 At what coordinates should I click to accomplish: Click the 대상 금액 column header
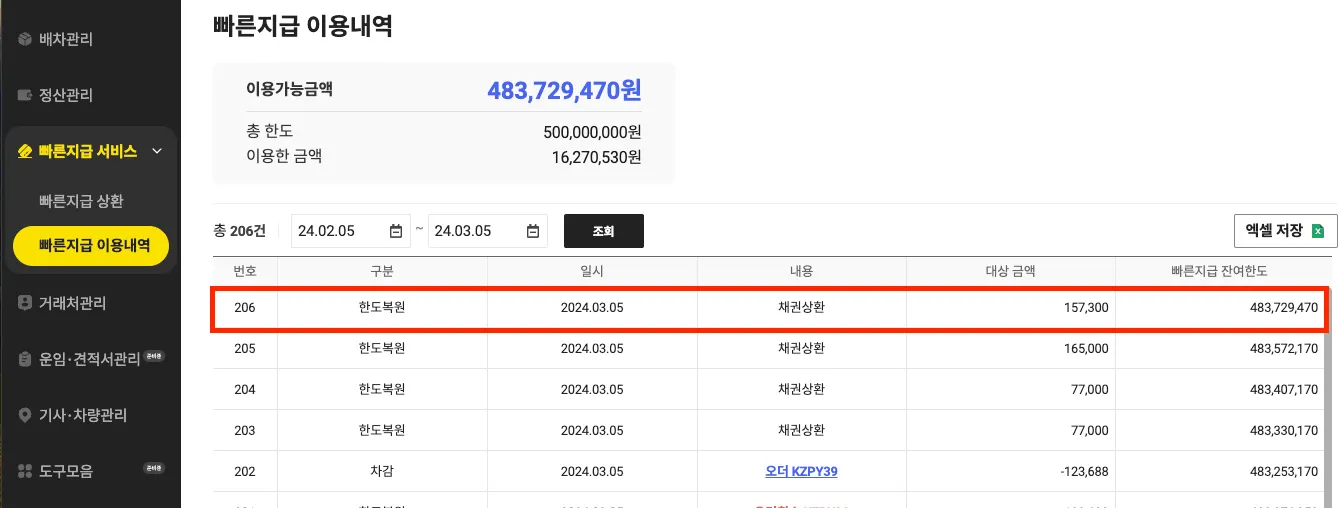1010,271
